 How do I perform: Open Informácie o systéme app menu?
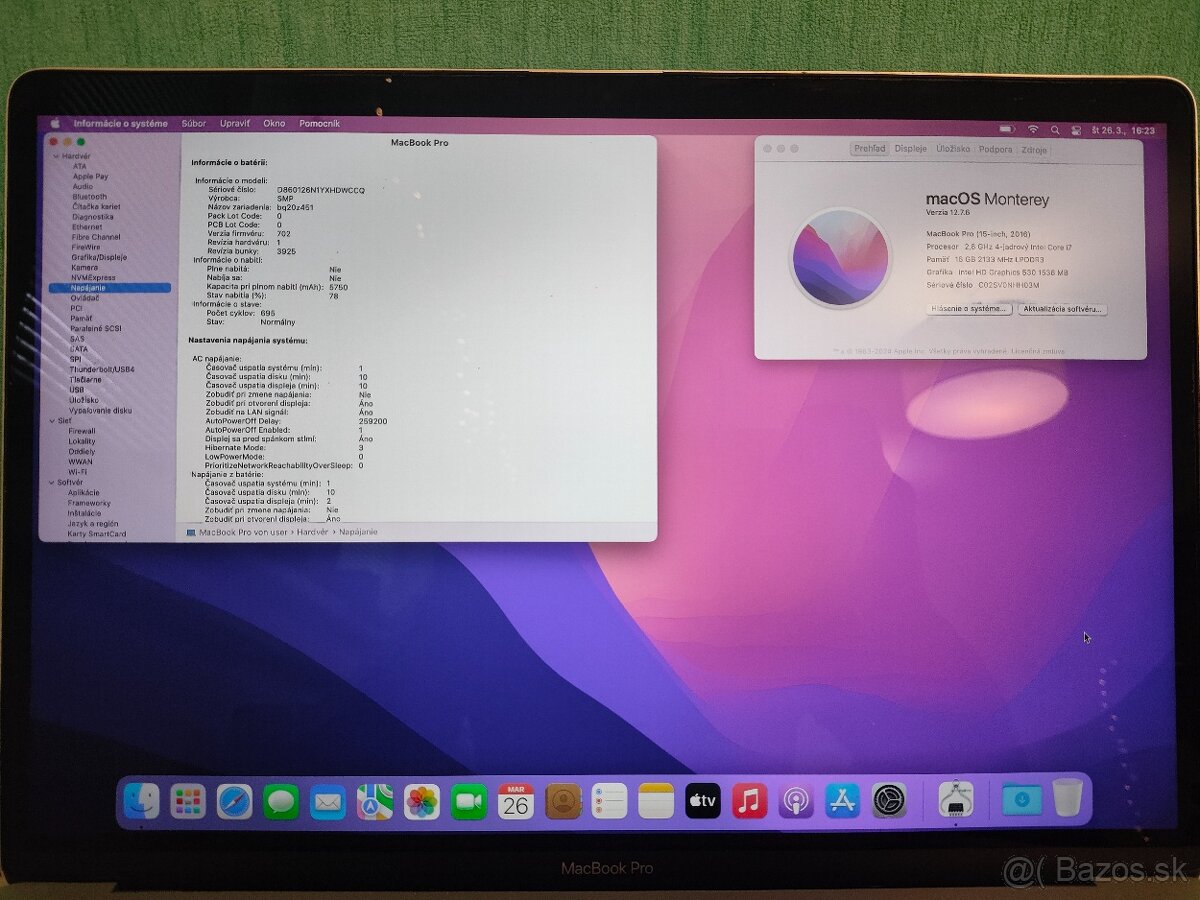click(121, 123)
